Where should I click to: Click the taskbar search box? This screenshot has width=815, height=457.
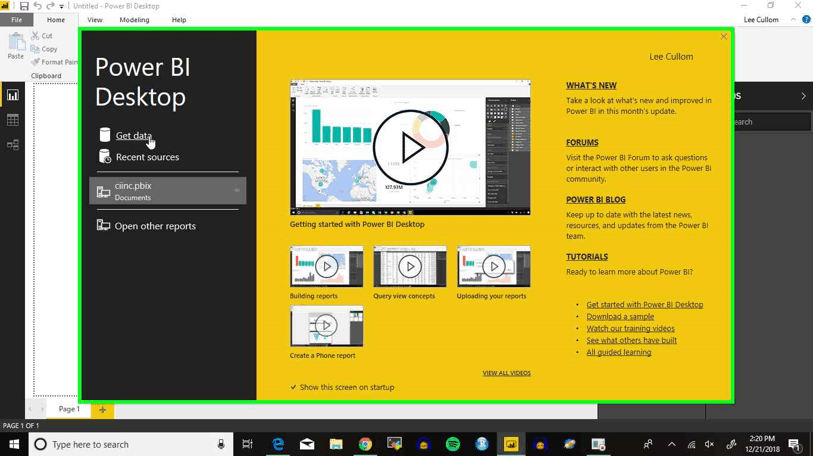(x=130, y=445)
